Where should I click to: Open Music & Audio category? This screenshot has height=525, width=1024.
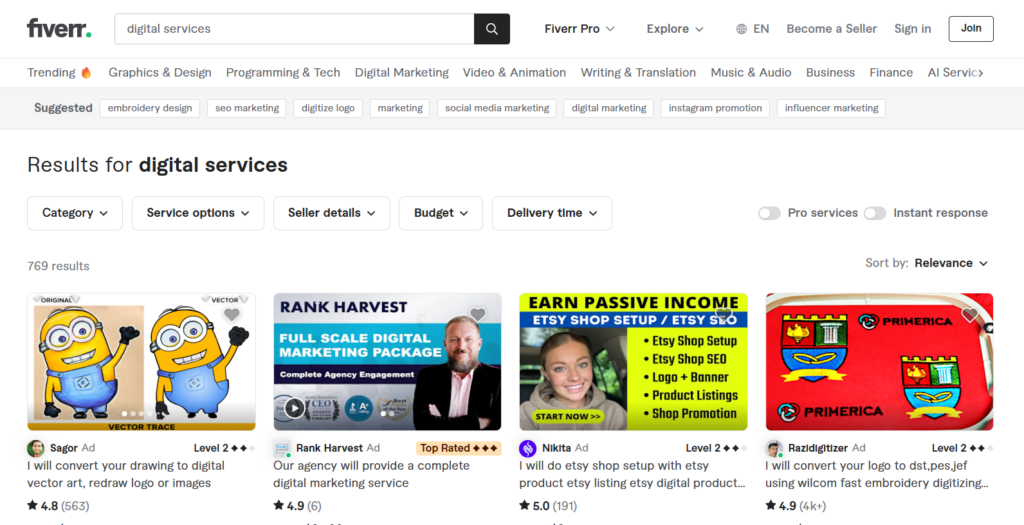point(751,72)
